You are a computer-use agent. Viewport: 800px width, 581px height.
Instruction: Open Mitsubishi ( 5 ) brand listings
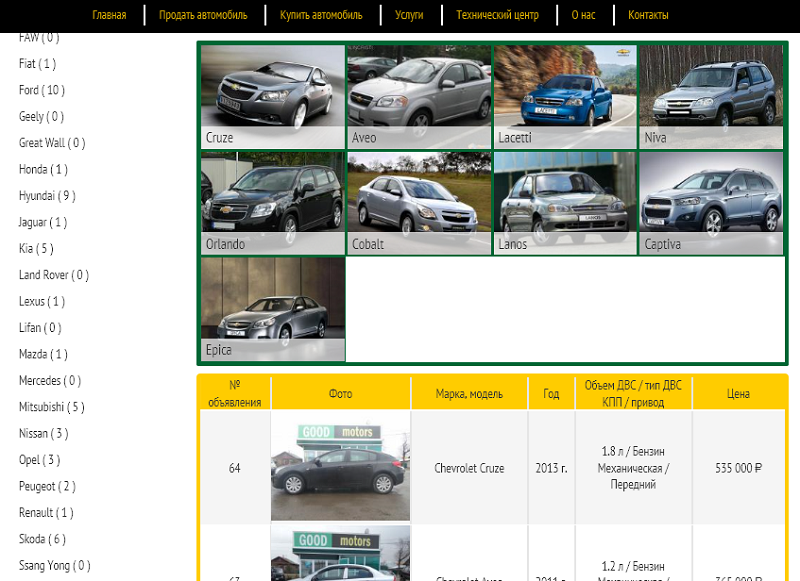[51, 407]
